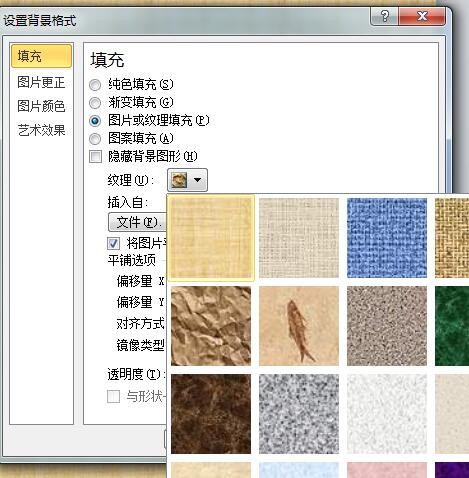Toggle the disabled 与形状 rotate checkbox
This screenshot has height=478, width=469.
113,397
